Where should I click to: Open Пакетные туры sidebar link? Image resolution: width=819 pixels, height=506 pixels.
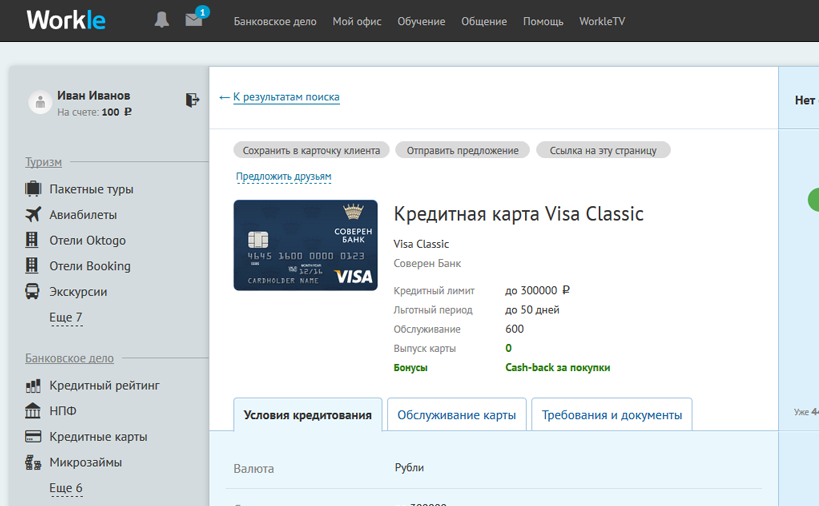click(91, 189)
